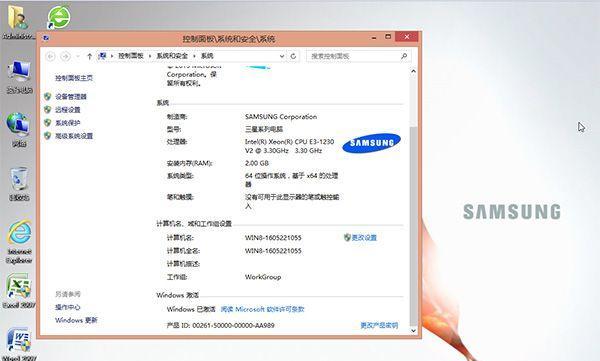Open Windows 更新 link in sidebar
This screenshot has width=600, height=361.
76,320
